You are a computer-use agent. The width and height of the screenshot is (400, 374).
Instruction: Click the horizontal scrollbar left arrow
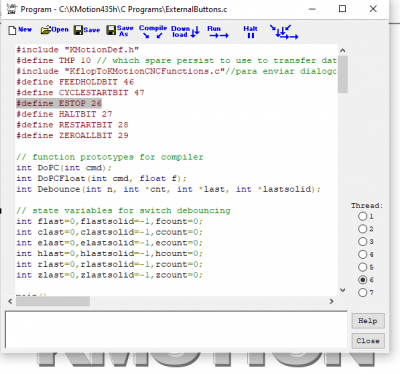point(10,301)
